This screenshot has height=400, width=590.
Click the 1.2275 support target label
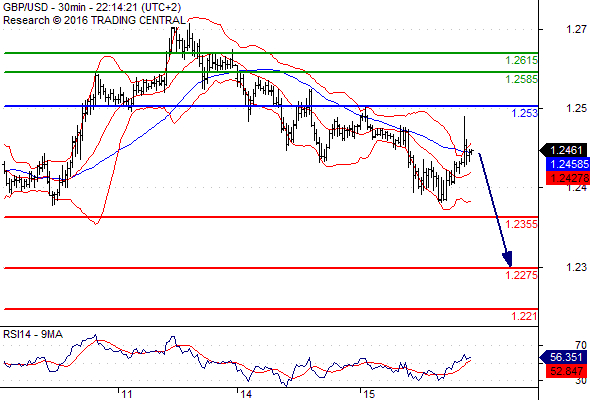pos(521,275)
